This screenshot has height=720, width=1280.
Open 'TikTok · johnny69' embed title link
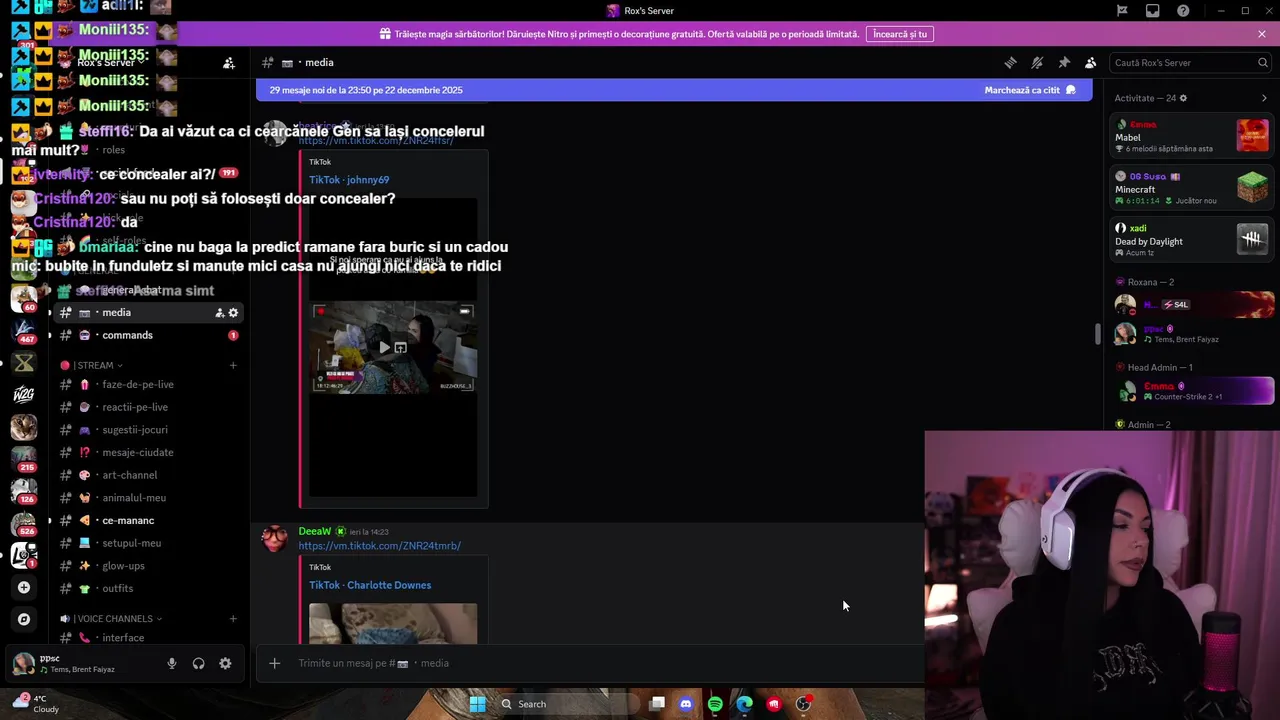(x=349, y=180)
